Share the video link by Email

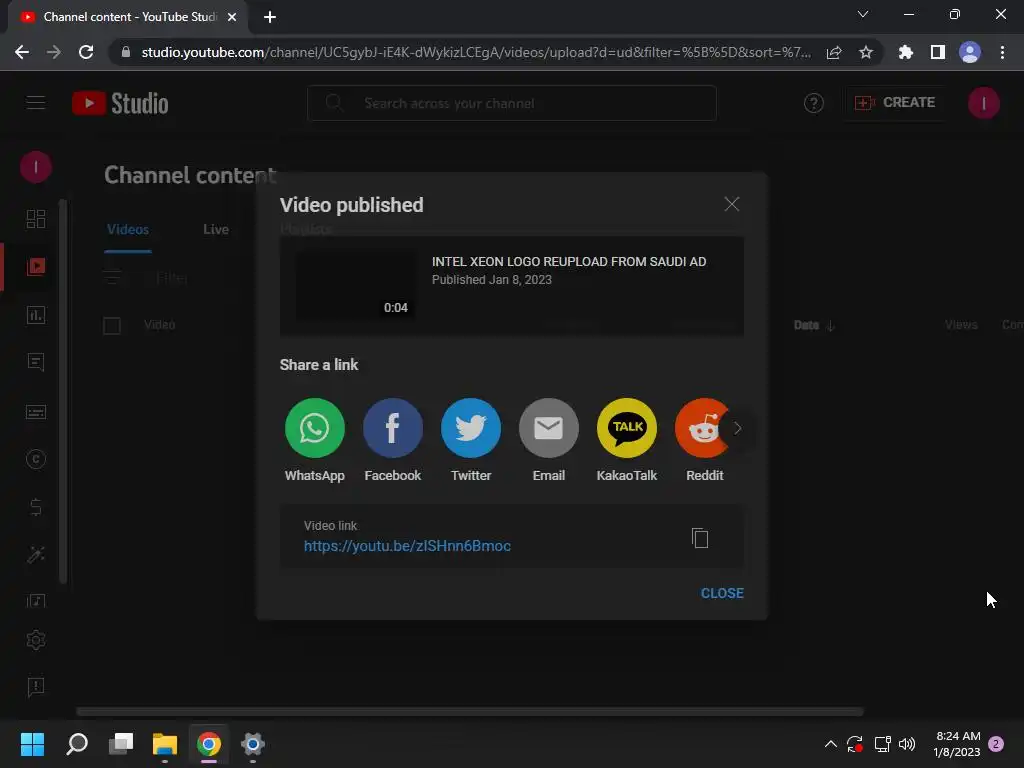(549, 428)
